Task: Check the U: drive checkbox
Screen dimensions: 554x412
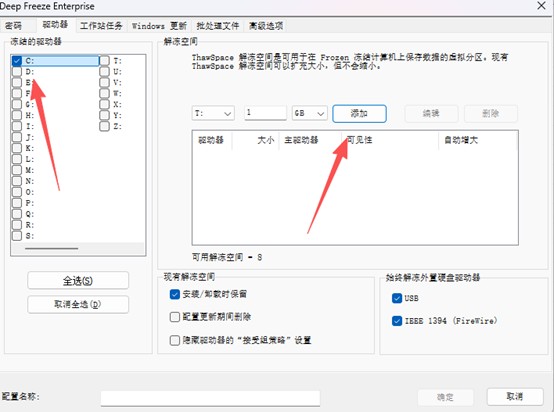Action: [105, 72]
